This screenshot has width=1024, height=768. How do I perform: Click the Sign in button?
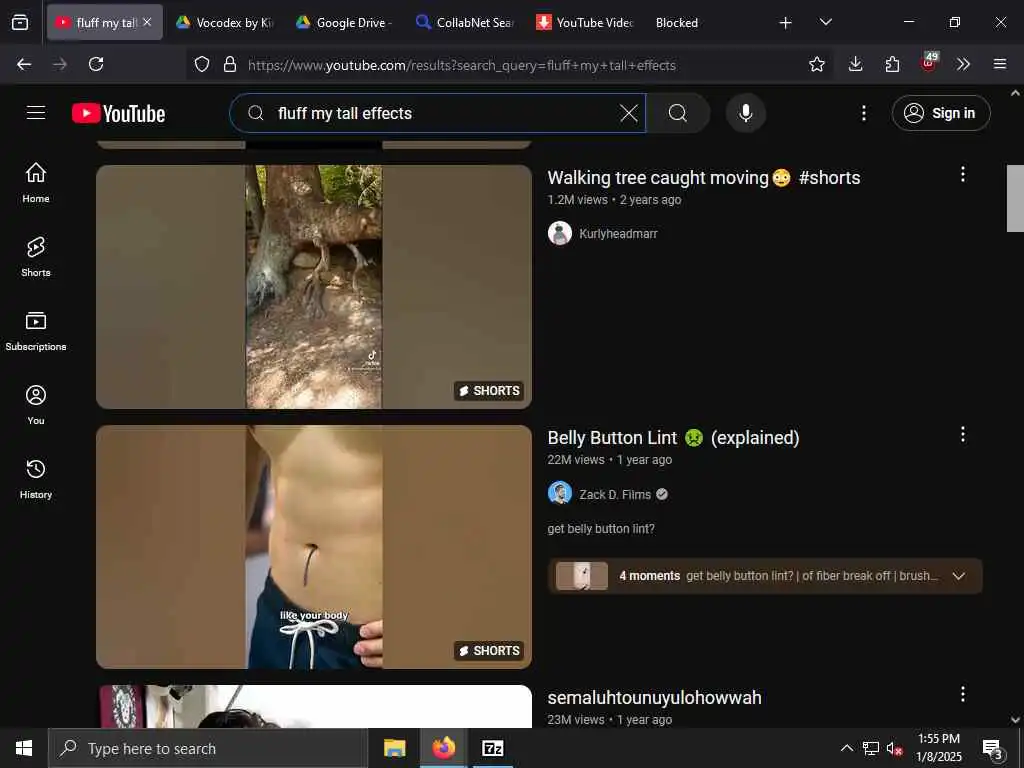click(941, 113)
